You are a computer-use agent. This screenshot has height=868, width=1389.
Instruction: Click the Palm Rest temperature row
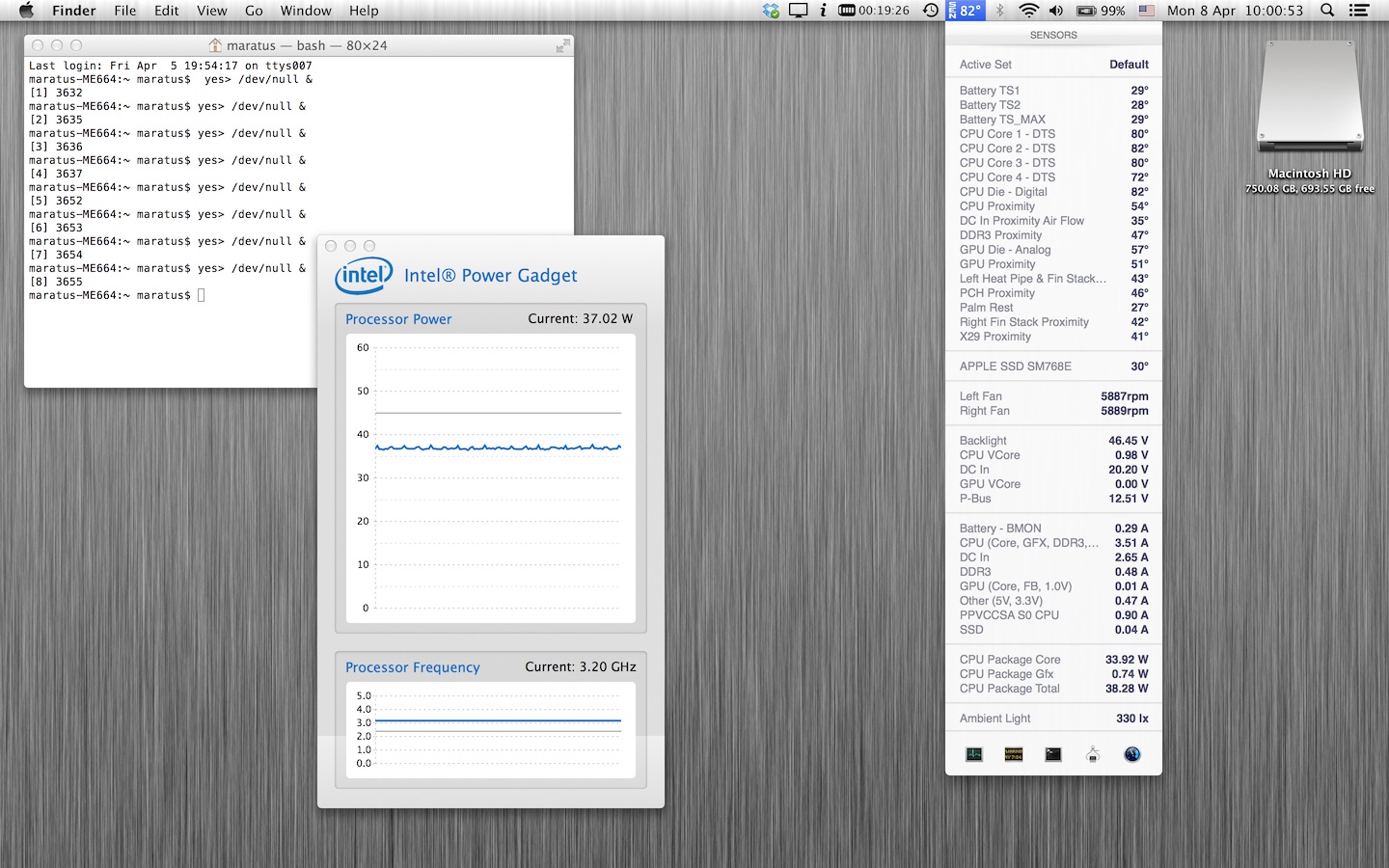tap(1053, 308)
